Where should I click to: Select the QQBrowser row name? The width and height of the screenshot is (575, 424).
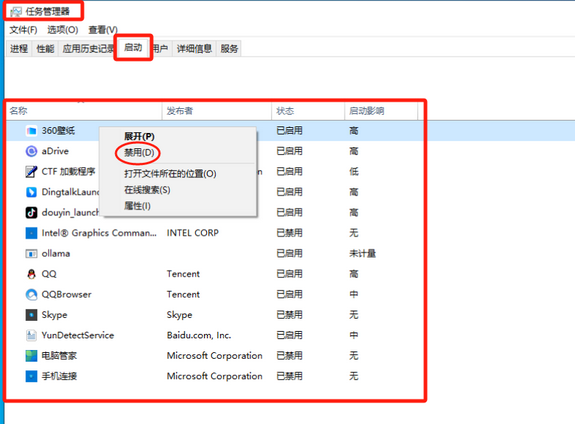click(x=66, y=295)
